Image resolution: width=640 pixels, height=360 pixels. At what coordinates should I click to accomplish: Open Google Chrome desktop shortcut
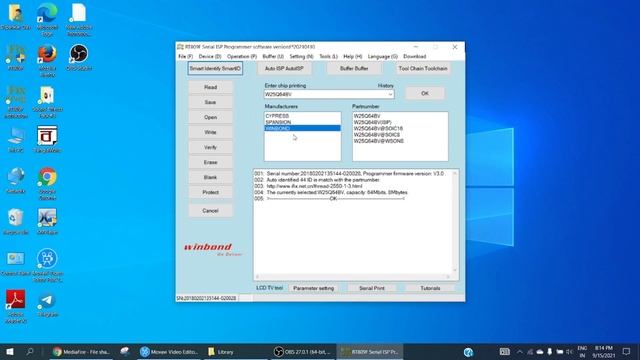click(x=47, y=183)
